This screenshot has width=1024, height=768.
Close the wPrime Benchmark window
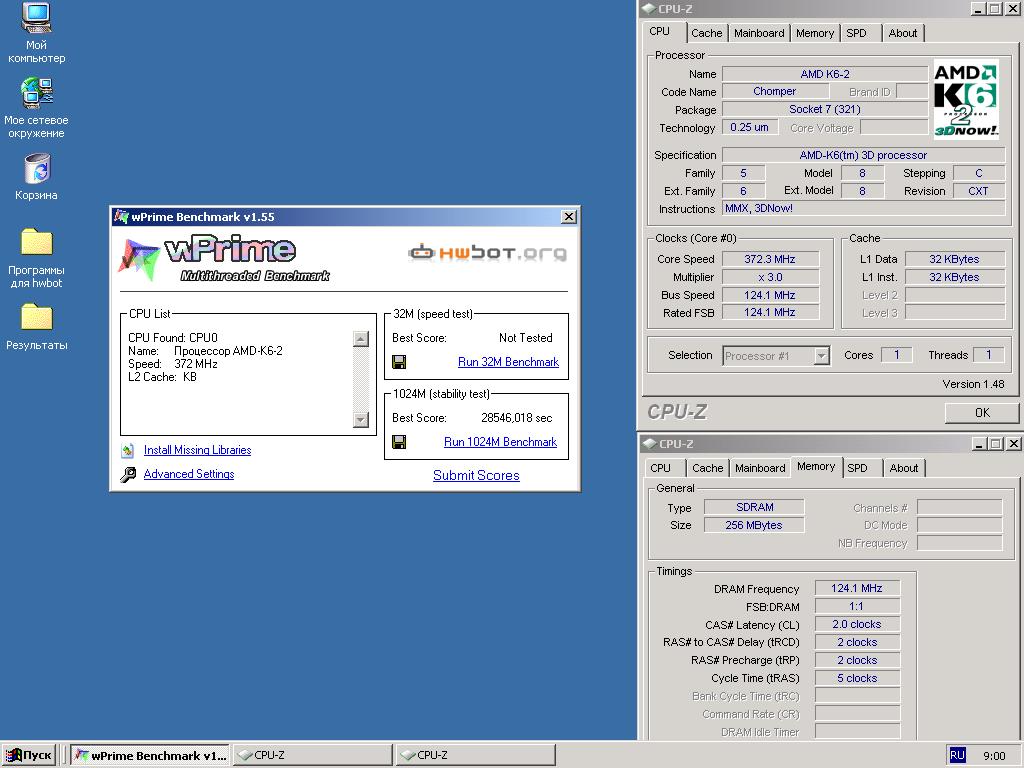click(569, 217)
